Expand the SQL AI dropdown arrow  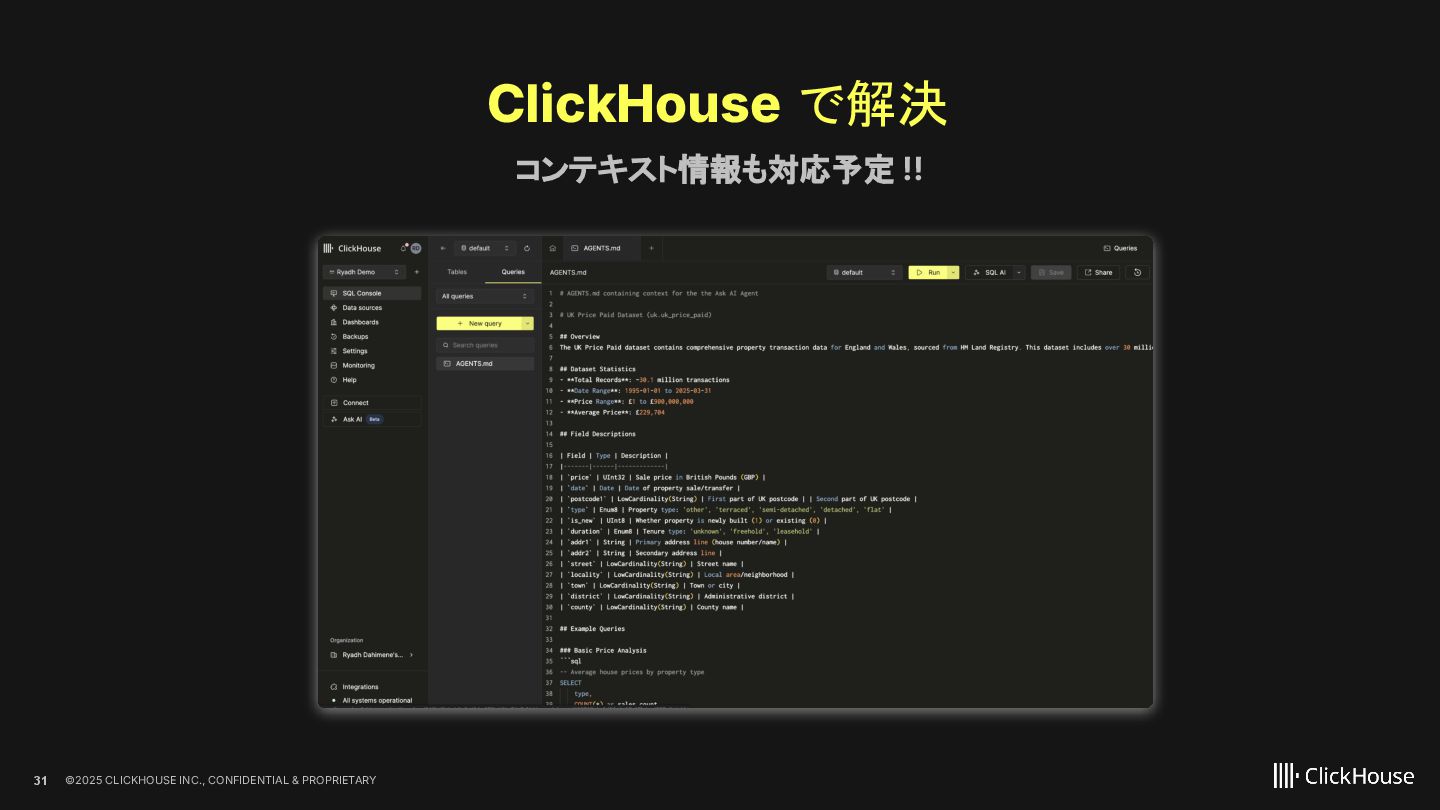[x=1019, y=272]
